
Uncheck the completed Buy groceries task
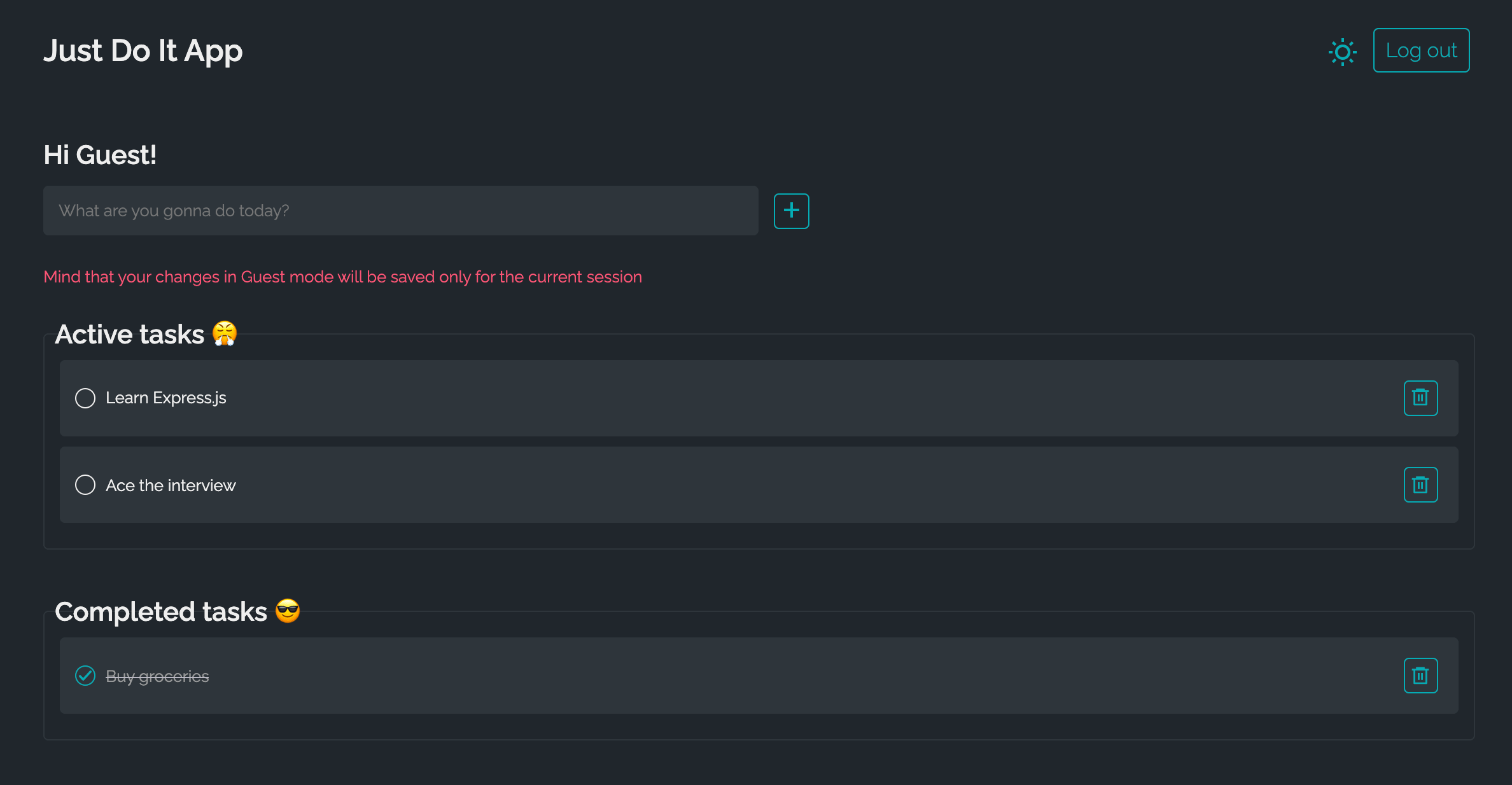tap(85, 676)
